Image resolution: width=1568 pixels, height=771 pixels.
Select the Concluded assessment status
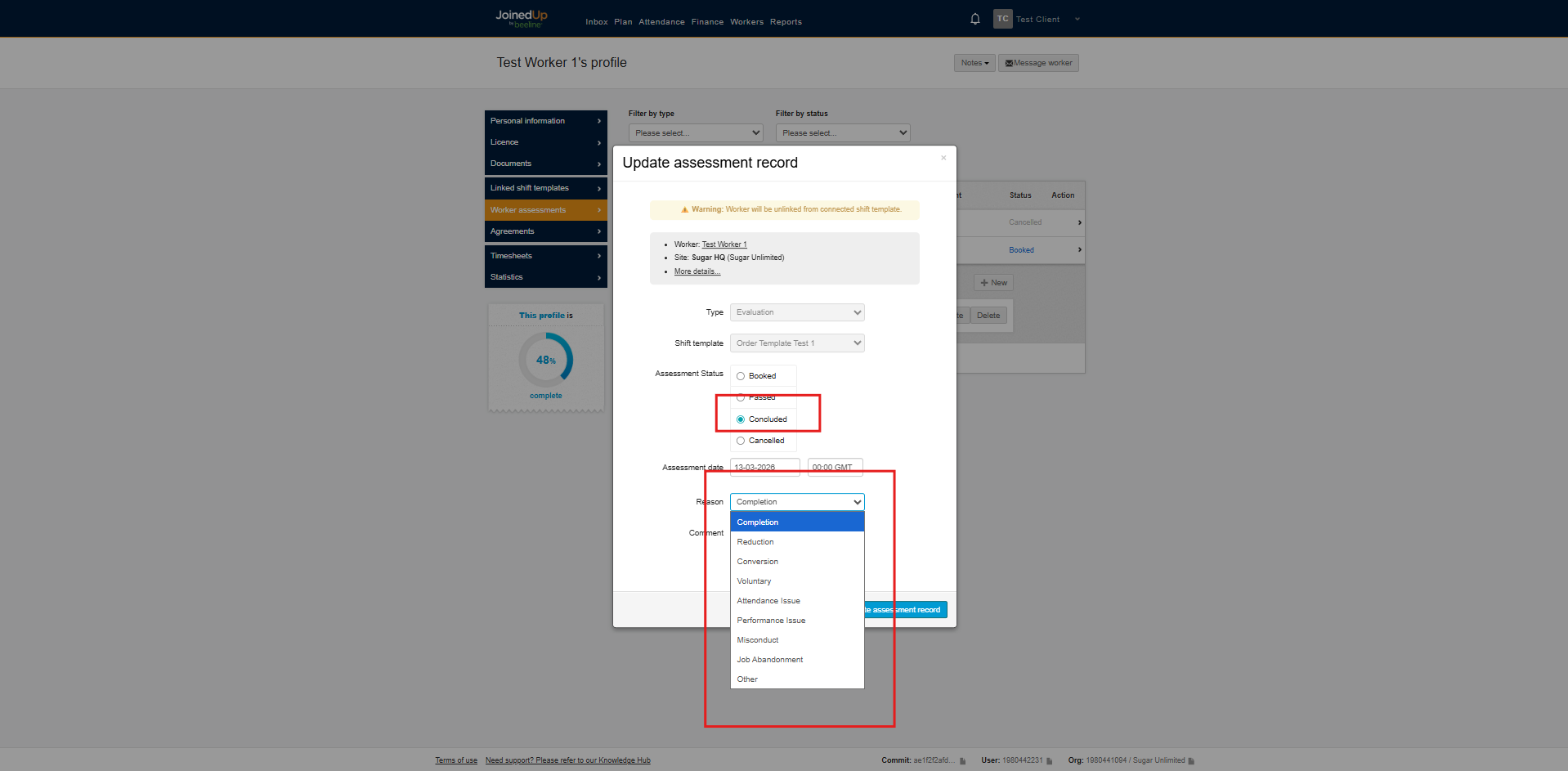(741, 419)
